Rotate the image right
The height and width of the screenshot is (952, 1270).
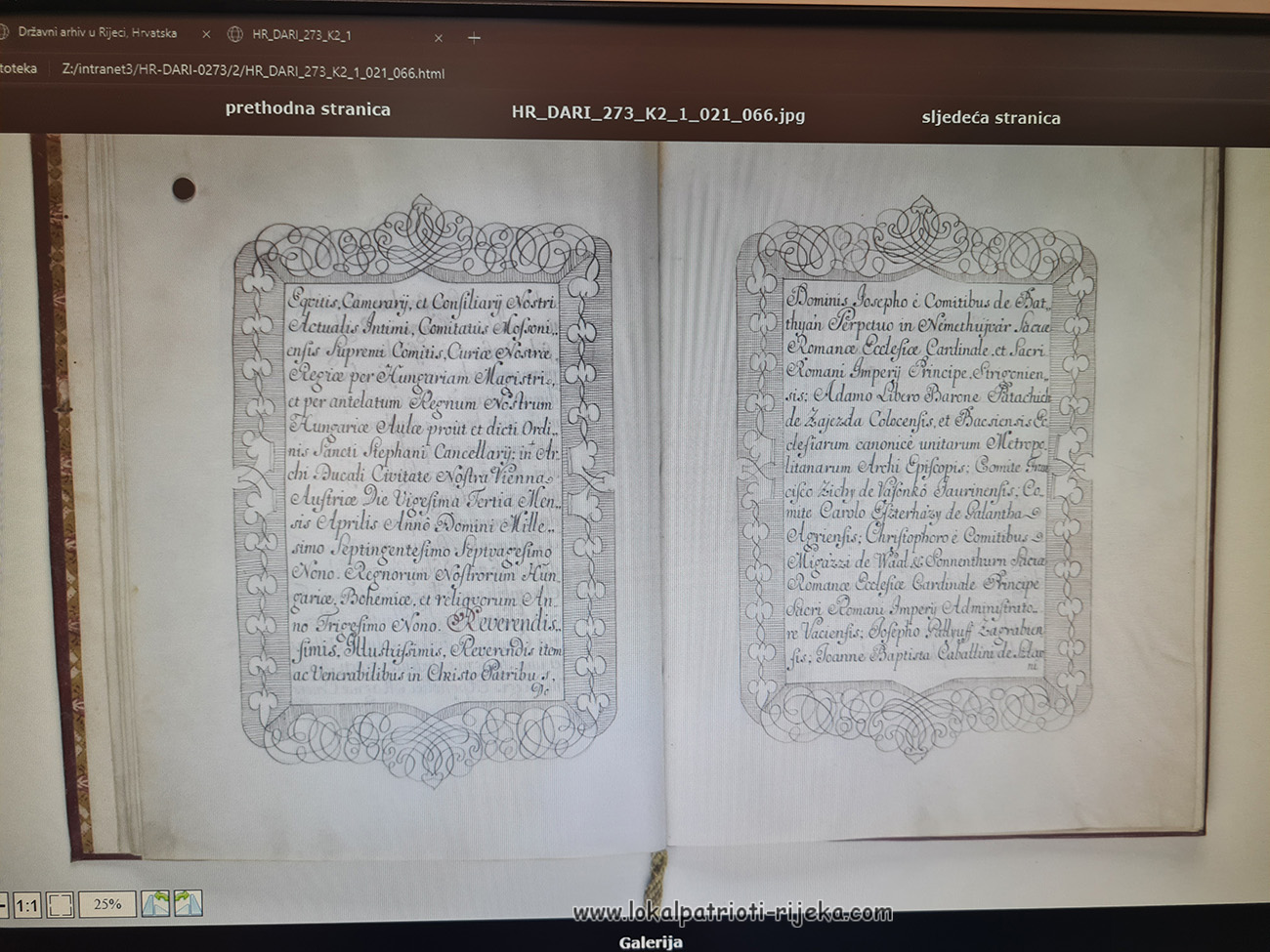[x=188, y=904]
